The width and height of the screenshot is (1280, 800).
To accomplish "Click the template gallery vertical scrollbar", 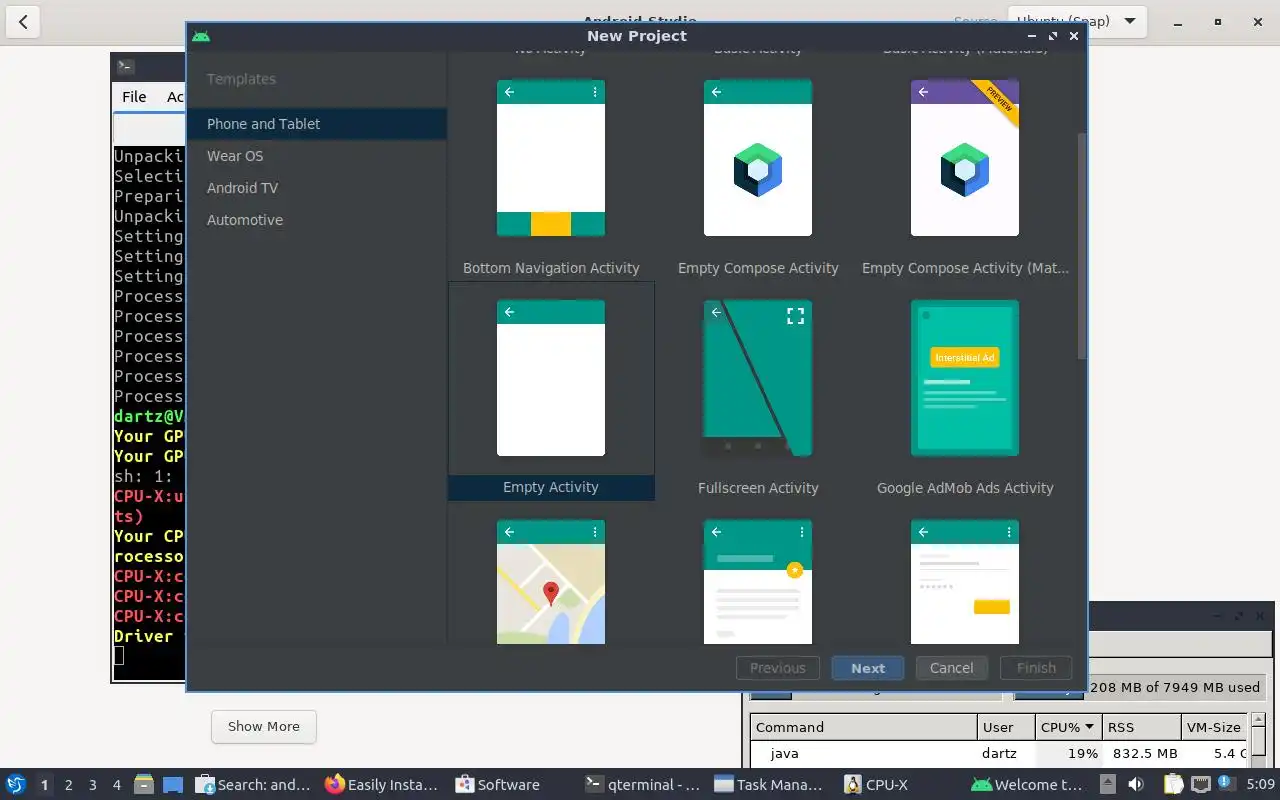I will pyautogui.click(x=1080, y=245).
